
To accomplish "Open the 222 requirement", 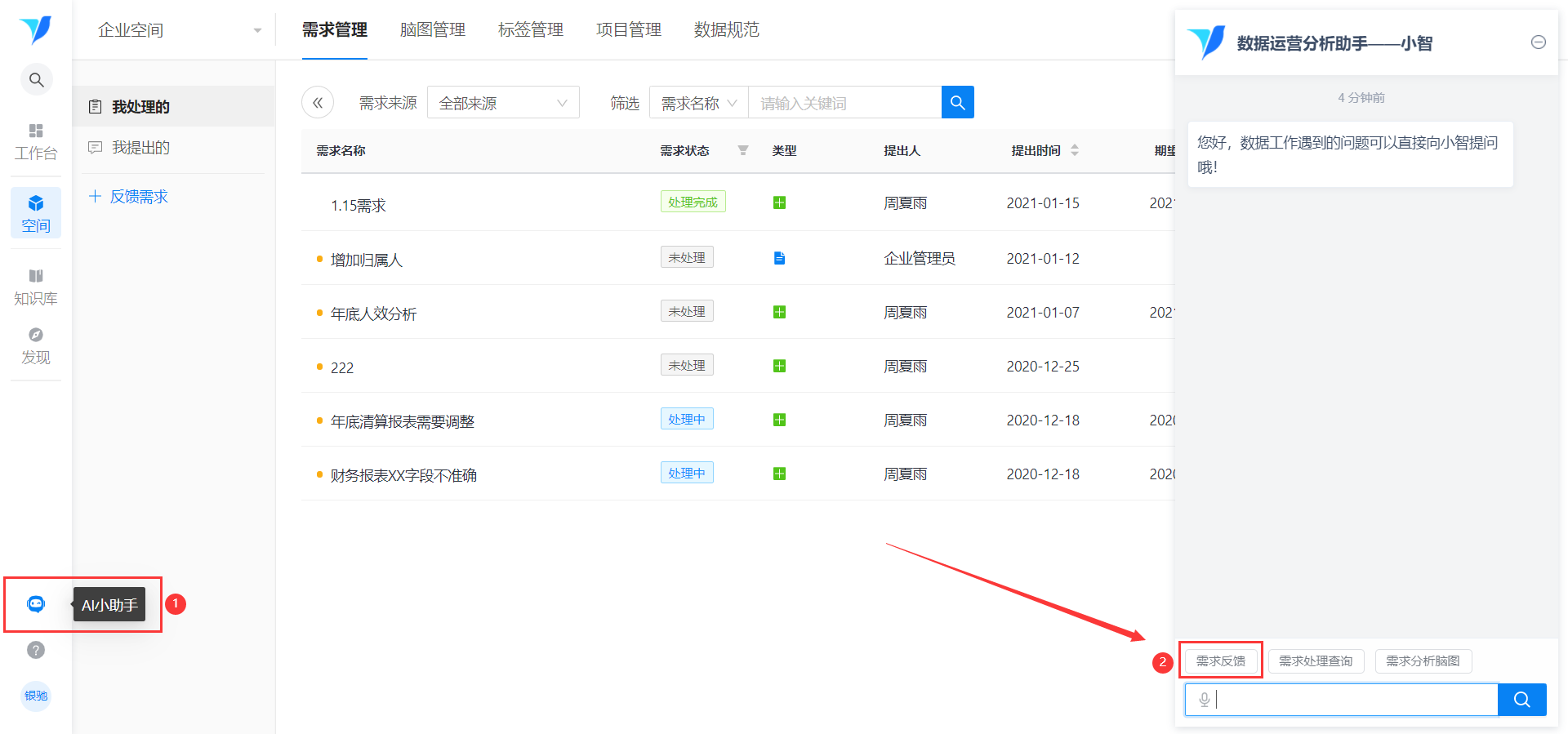I will (x=342, y=368).
